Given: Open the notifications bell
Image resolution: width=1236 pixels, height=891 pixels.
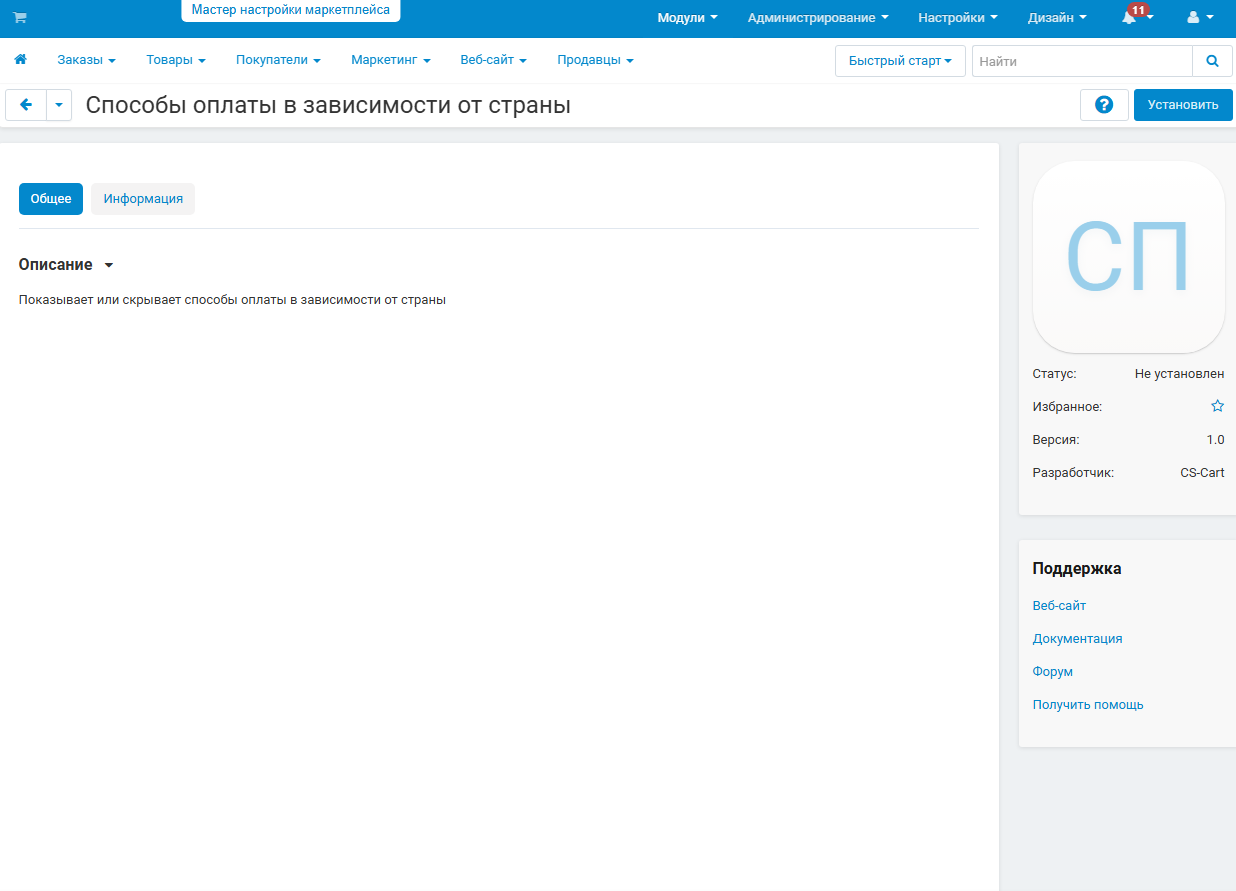Looking at the screenshot, I should (1136, 18).
